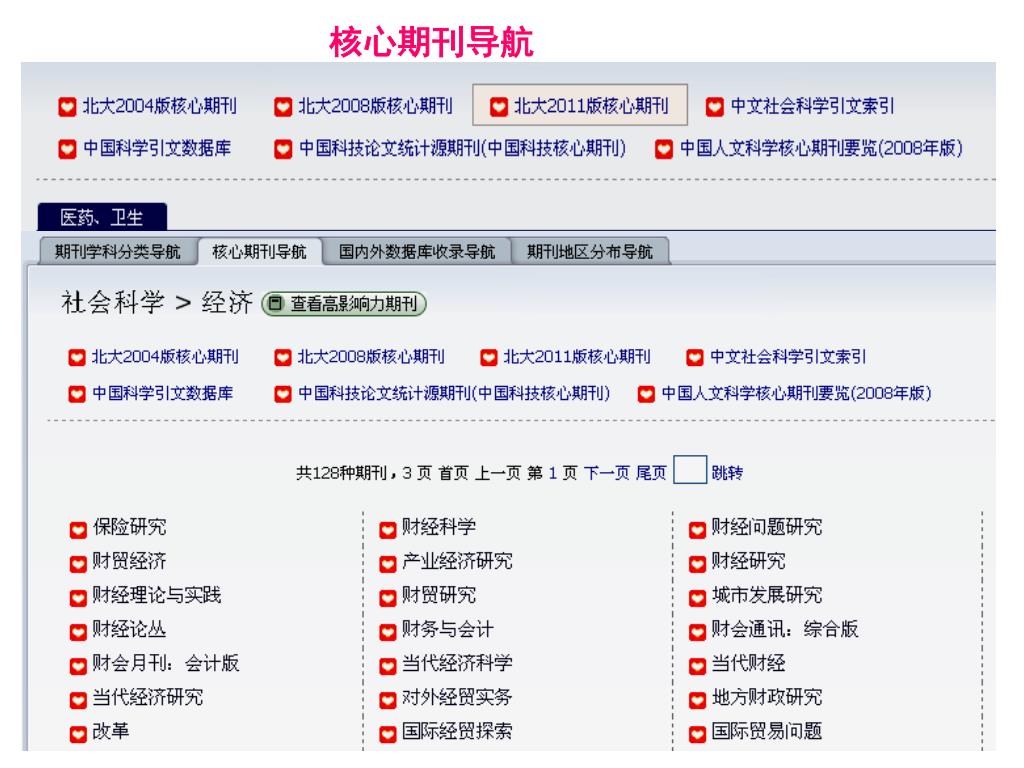Open top 中国人文科学核心期刊要览(2008年版) link
1024x768 pixels.
click(x=822, y=148)
